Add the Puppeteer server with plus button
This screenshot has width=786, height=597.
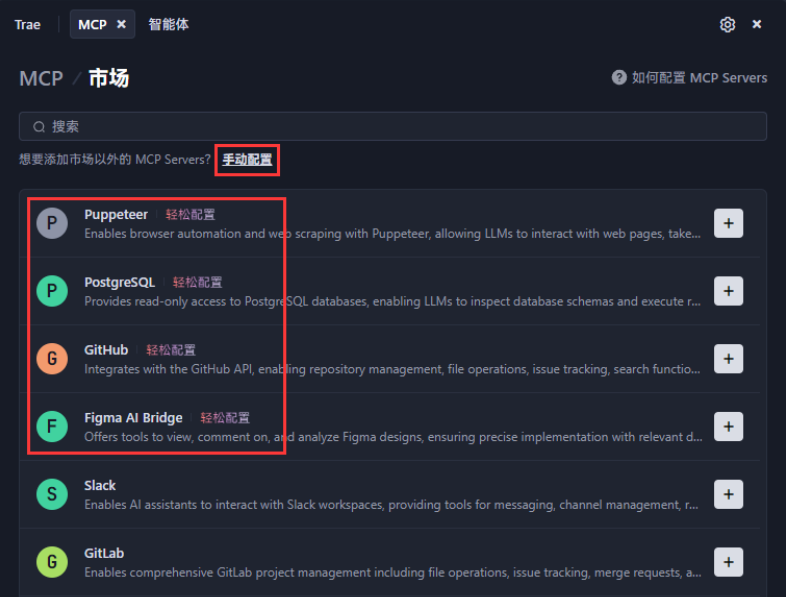click(x=728, y=224)
